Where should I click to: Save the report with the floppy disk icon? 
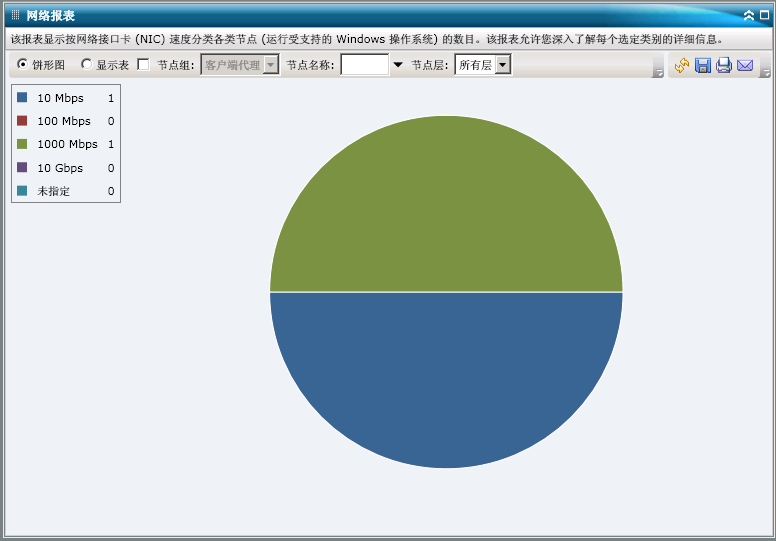tap(703, 65)
